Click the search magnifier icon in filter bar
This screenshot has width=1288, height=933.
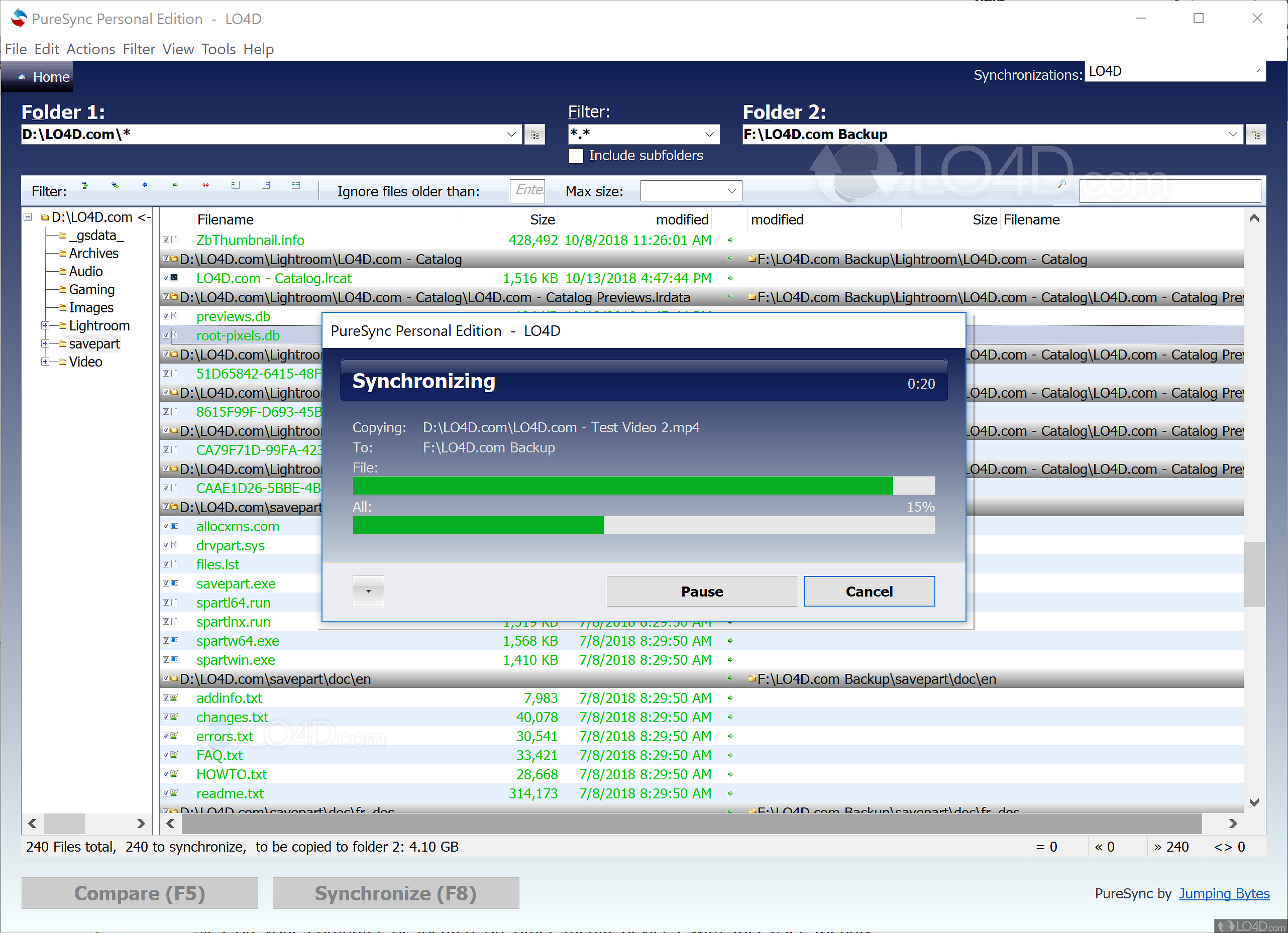click(1061, 184)
